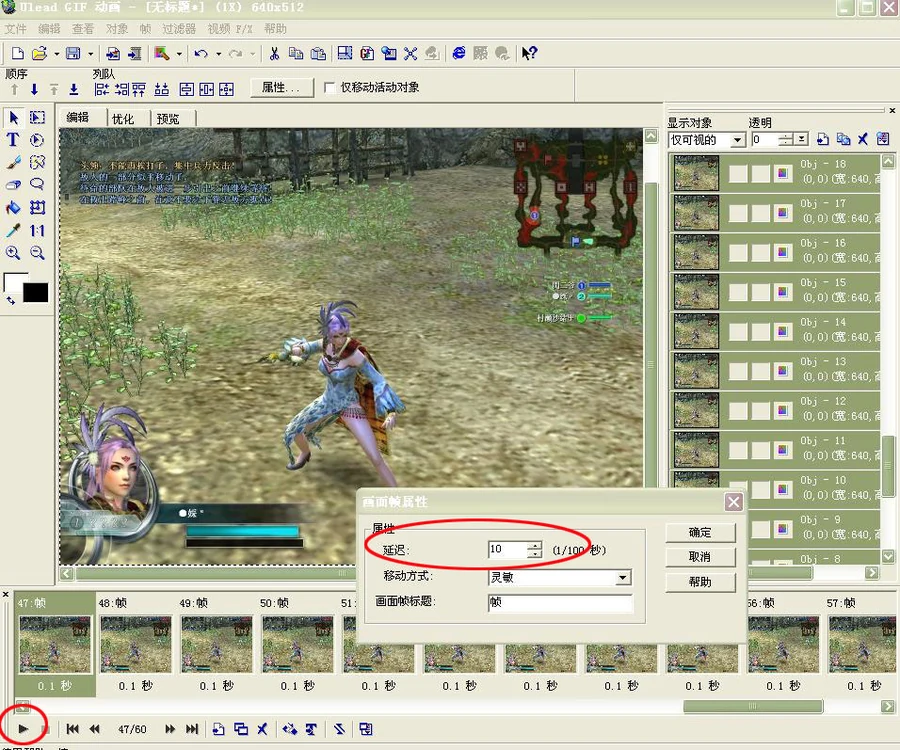
Task: Save with the floppy disk icon
Action: (x=73, y=53)
